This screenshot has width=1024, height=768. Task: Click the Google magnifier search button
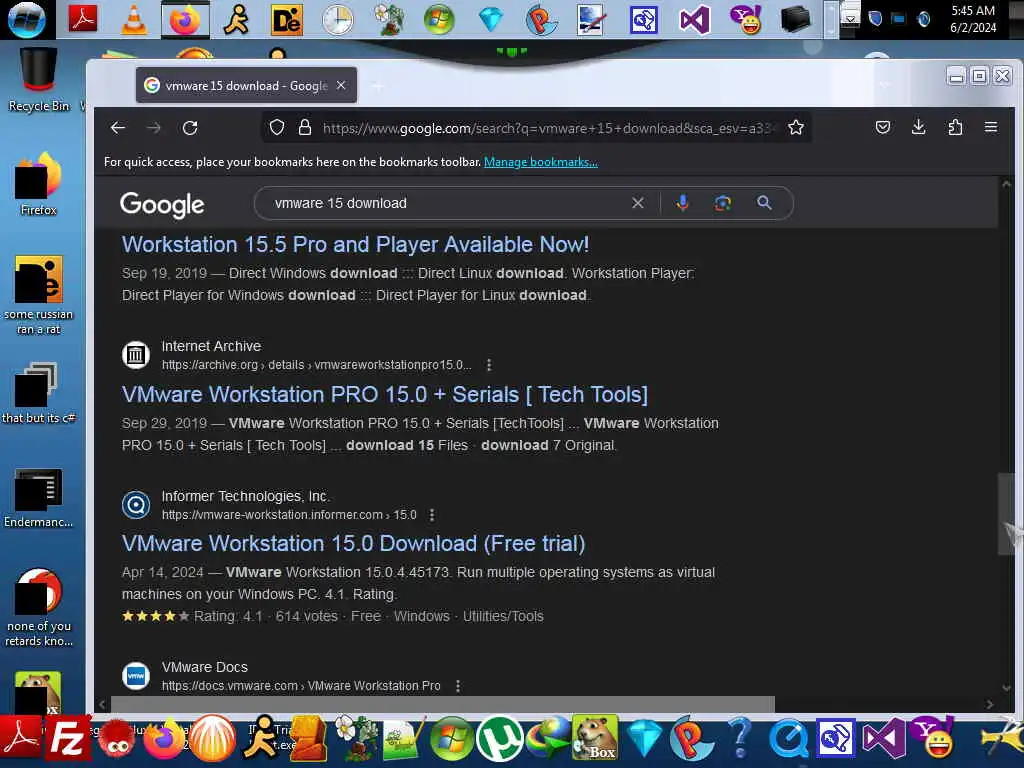(764, 203)
